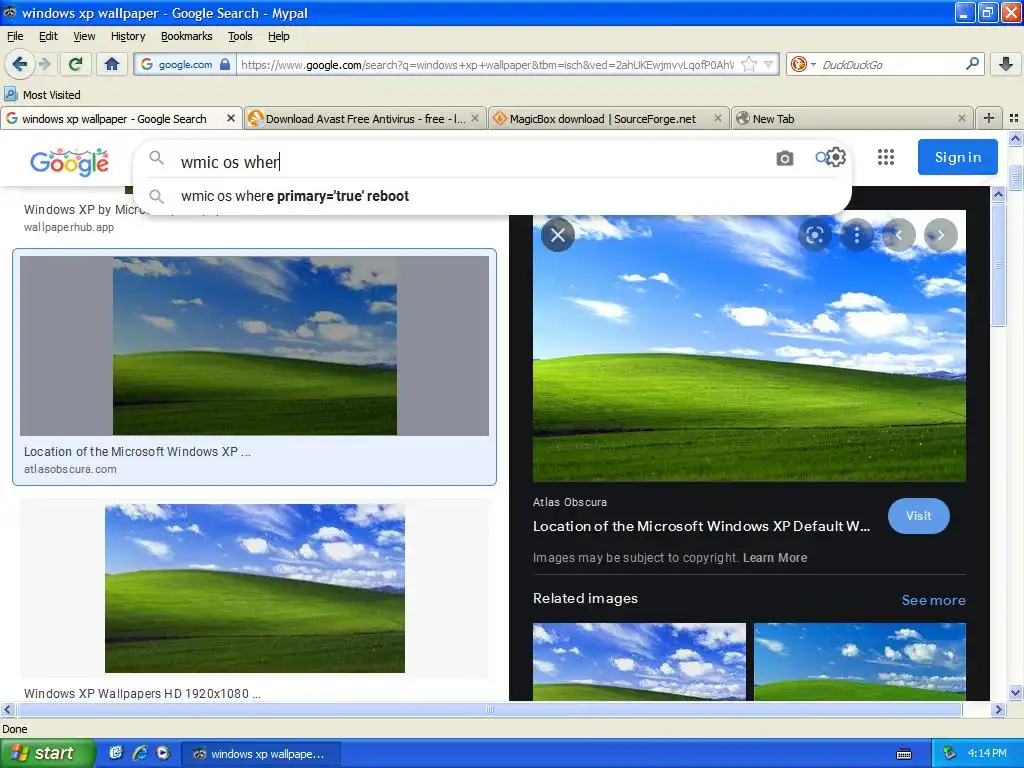Close the Avast Free Antivirus tab
This screenshot has height=768, width=1024.
475,118
